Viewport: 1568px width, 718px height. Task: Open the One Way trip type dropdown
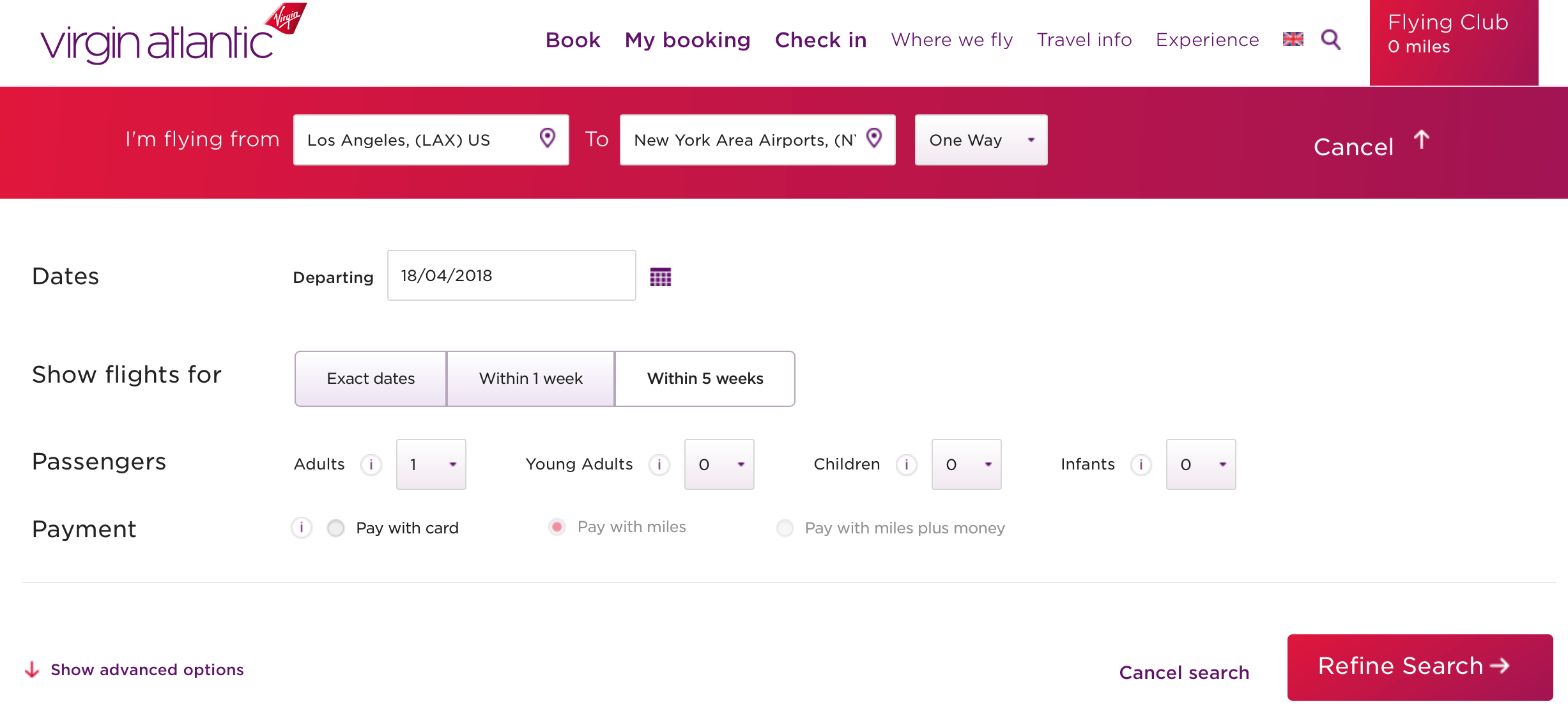click(980, 140)
